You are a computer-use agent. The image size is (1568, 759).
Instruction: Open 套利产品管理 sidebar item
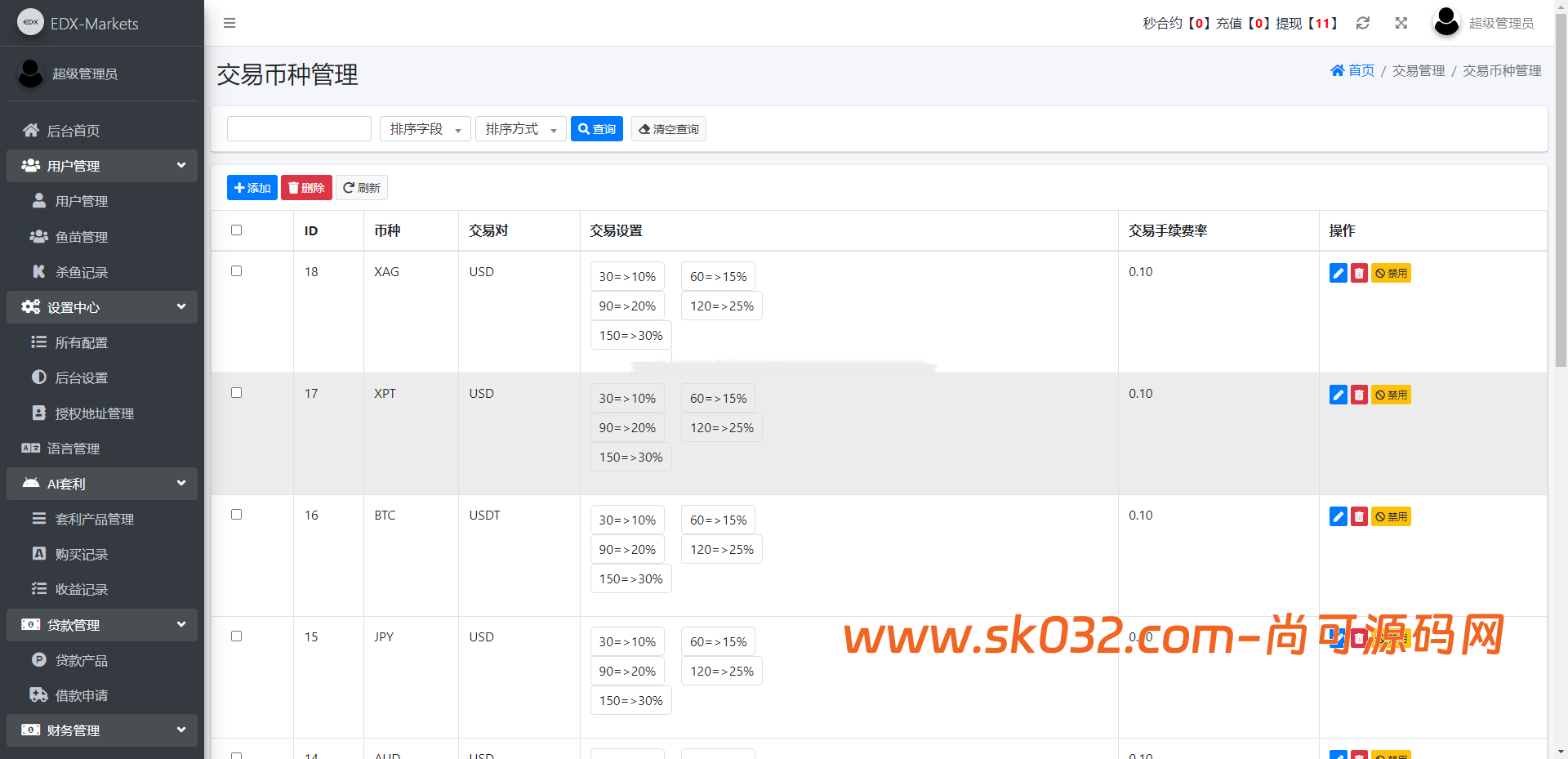pyautogui.click(x=94, y=519)
